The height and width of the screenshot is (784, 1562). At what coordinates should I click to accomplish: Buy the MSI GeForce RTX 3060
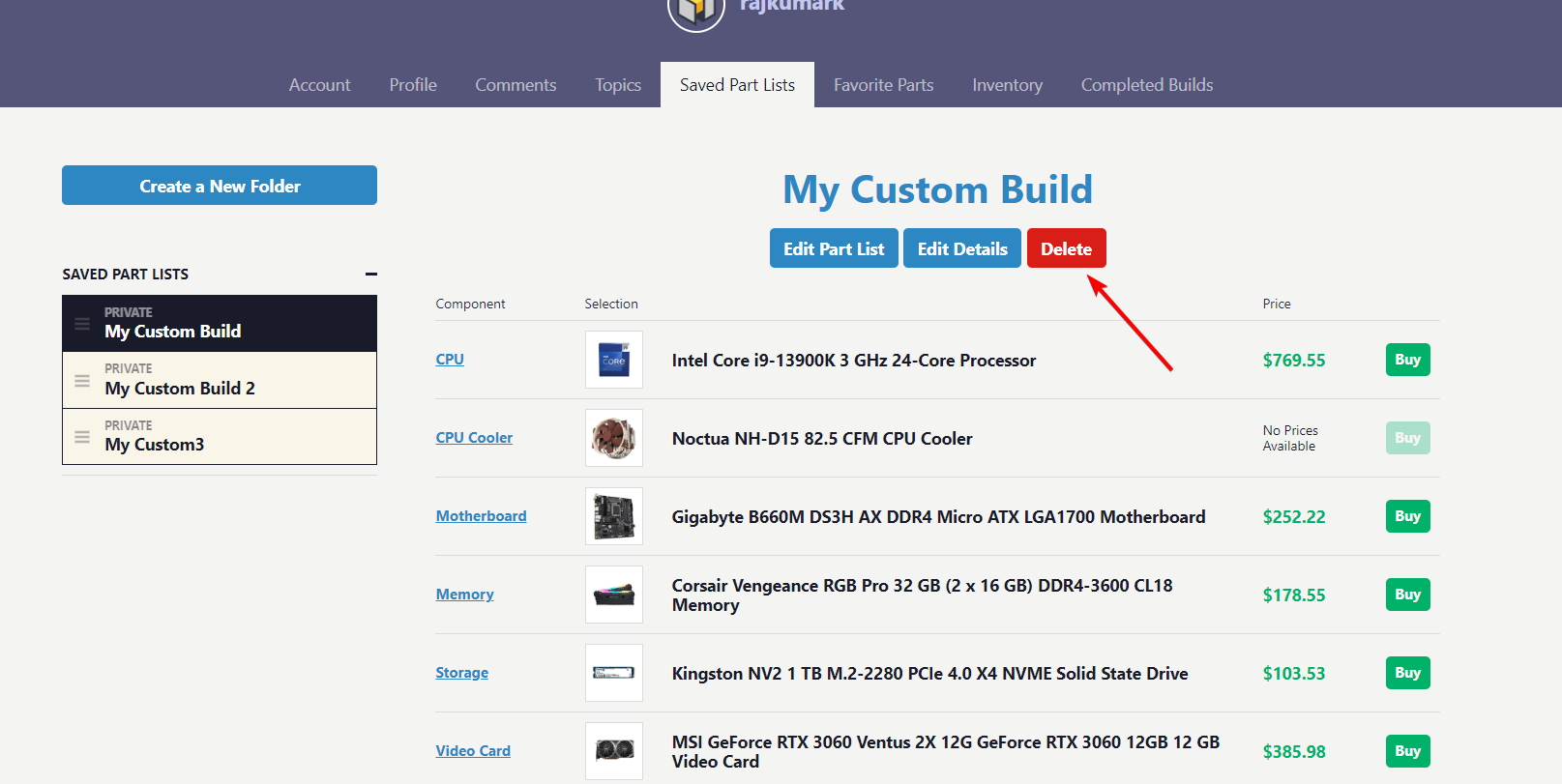click(x=1407, y=751)
